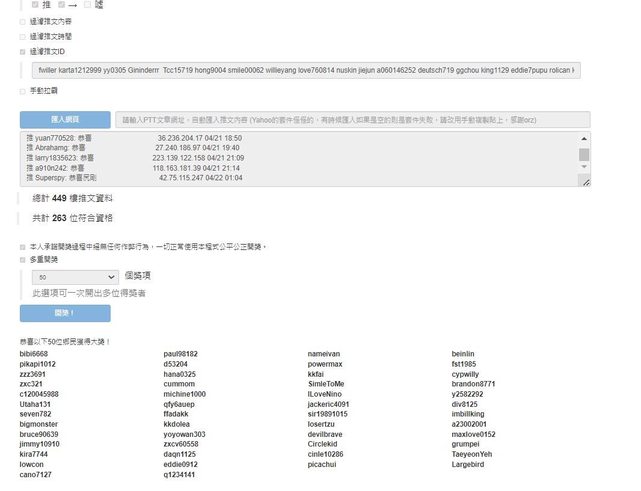
Task: Enable 過濾推文時間 filter checkbox
Action: pyautogui.click(x=23, y=35)
